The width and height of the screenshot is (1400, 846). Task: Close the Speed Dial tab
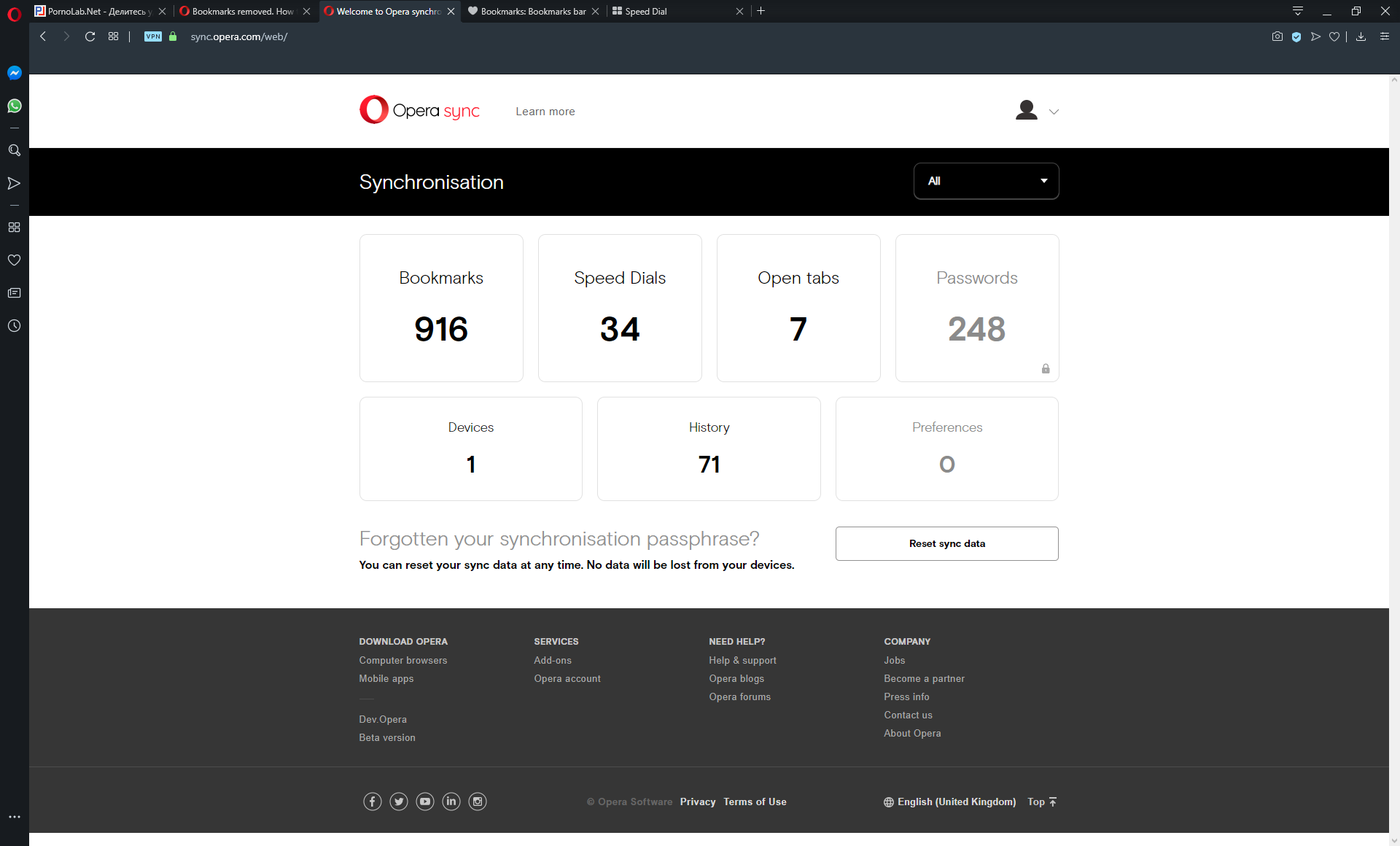coord(739,11)
